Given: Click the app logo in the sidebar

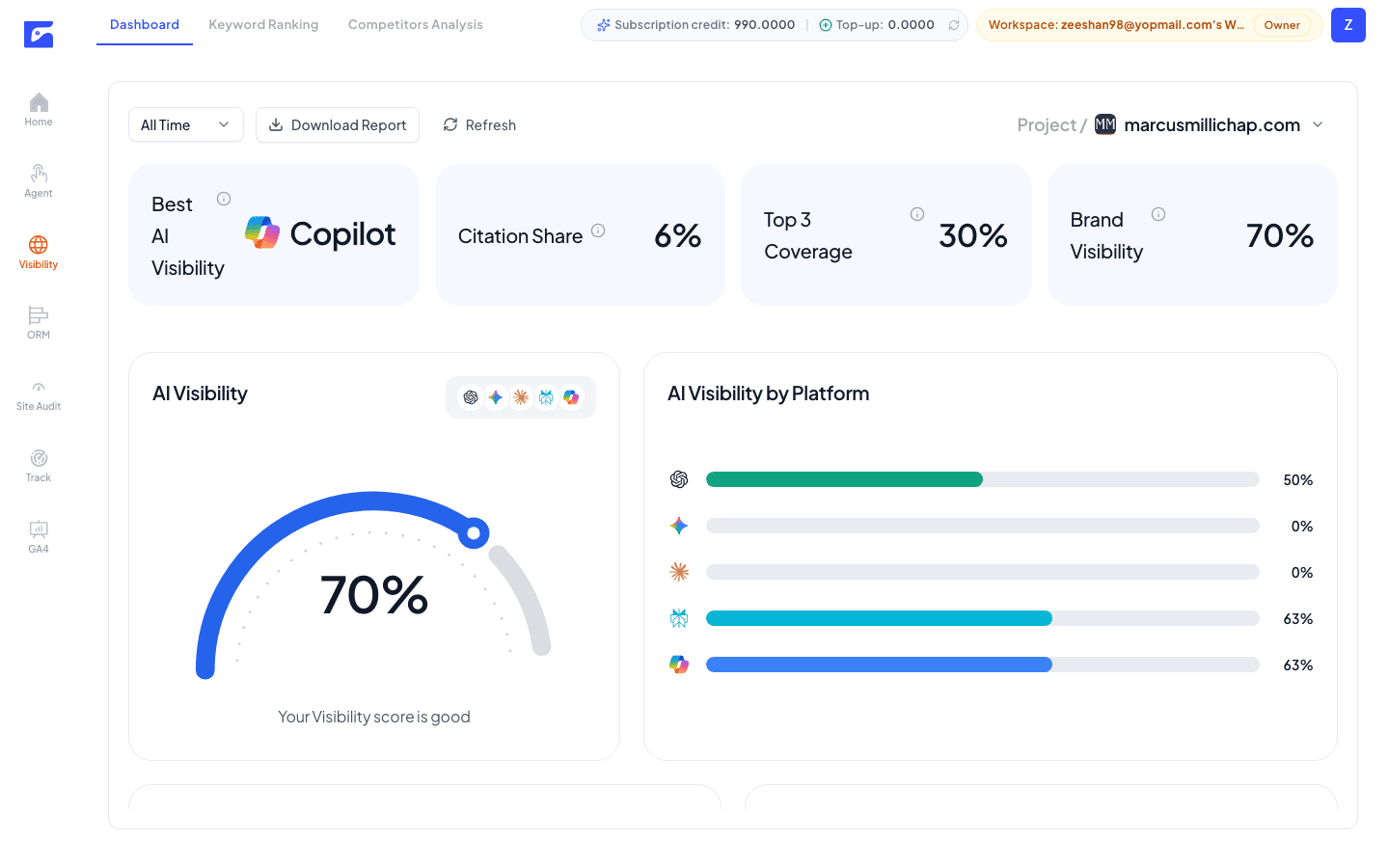Looking at the screenshot, I should pos(39,35).
